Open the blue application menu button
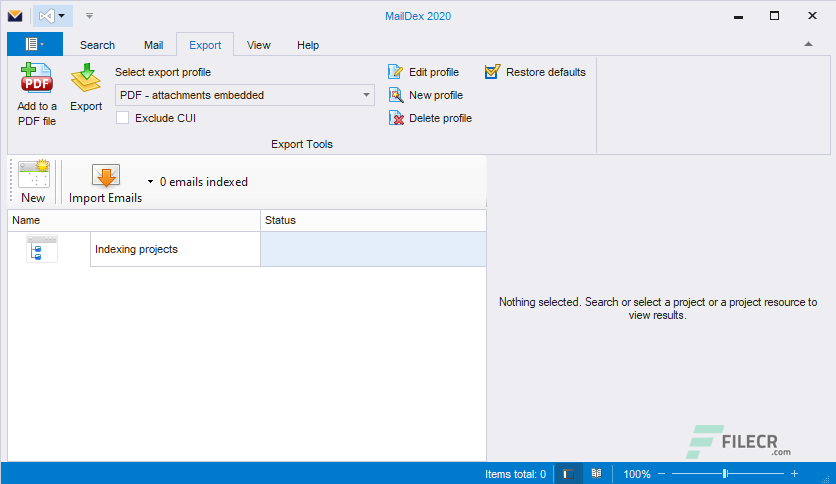The image size is (836, 484). pyautogui.click(x=35, y=44)
